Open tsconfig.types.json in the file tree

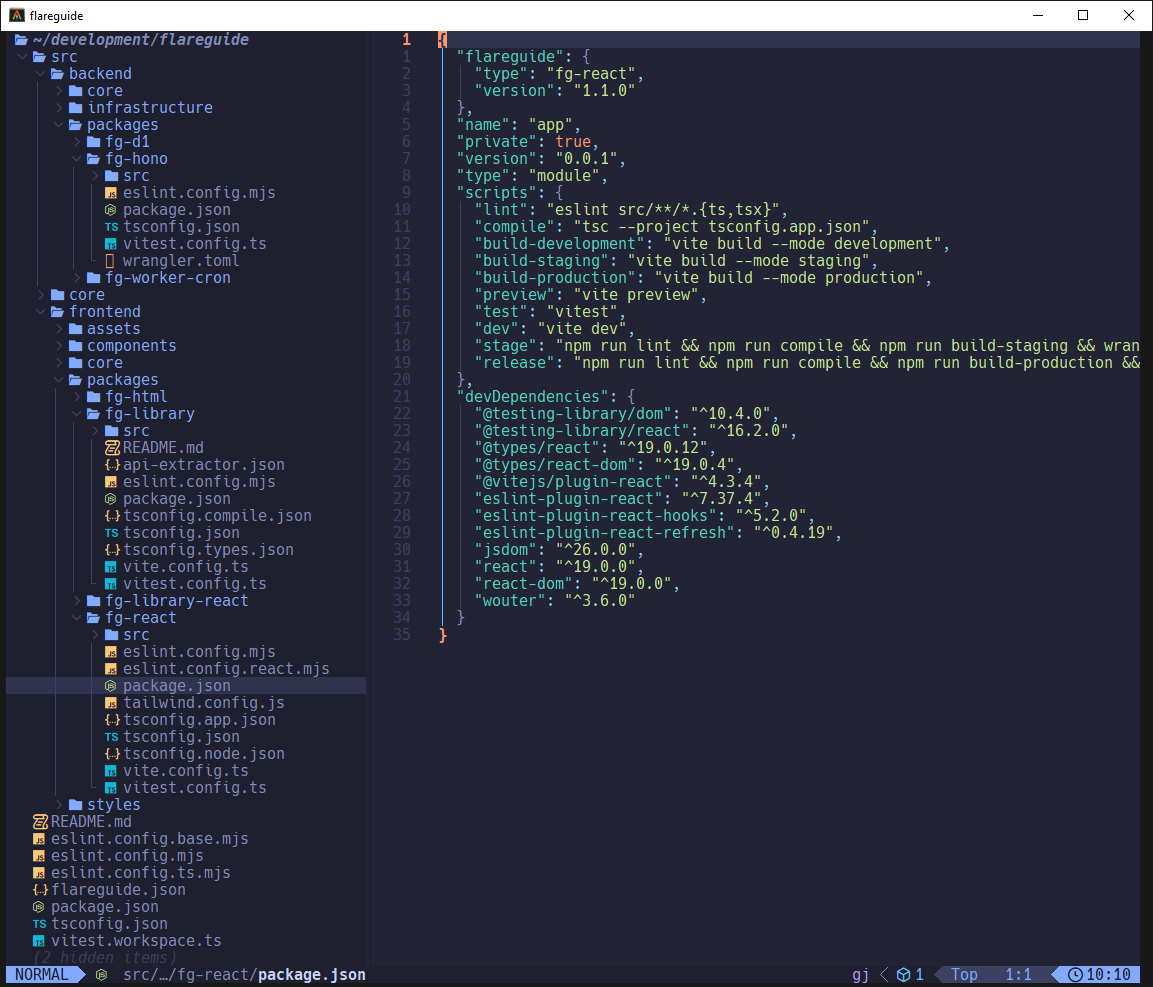pos(208,550)
